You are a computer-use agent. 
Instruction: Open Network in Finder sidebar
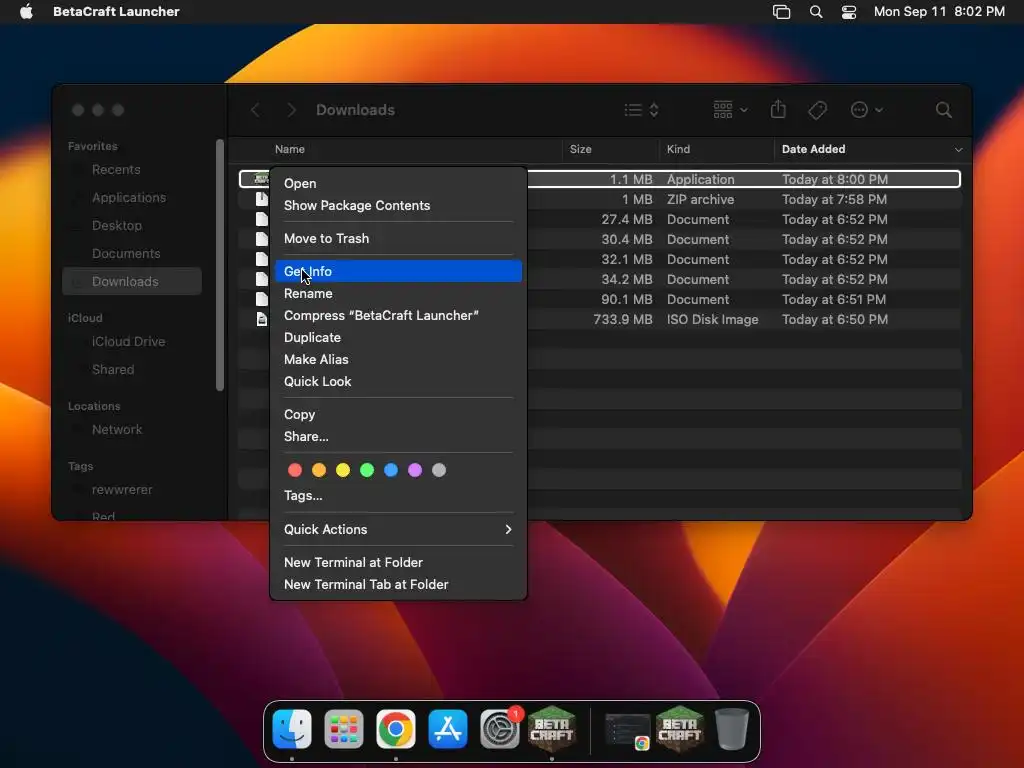click(132, 430)
